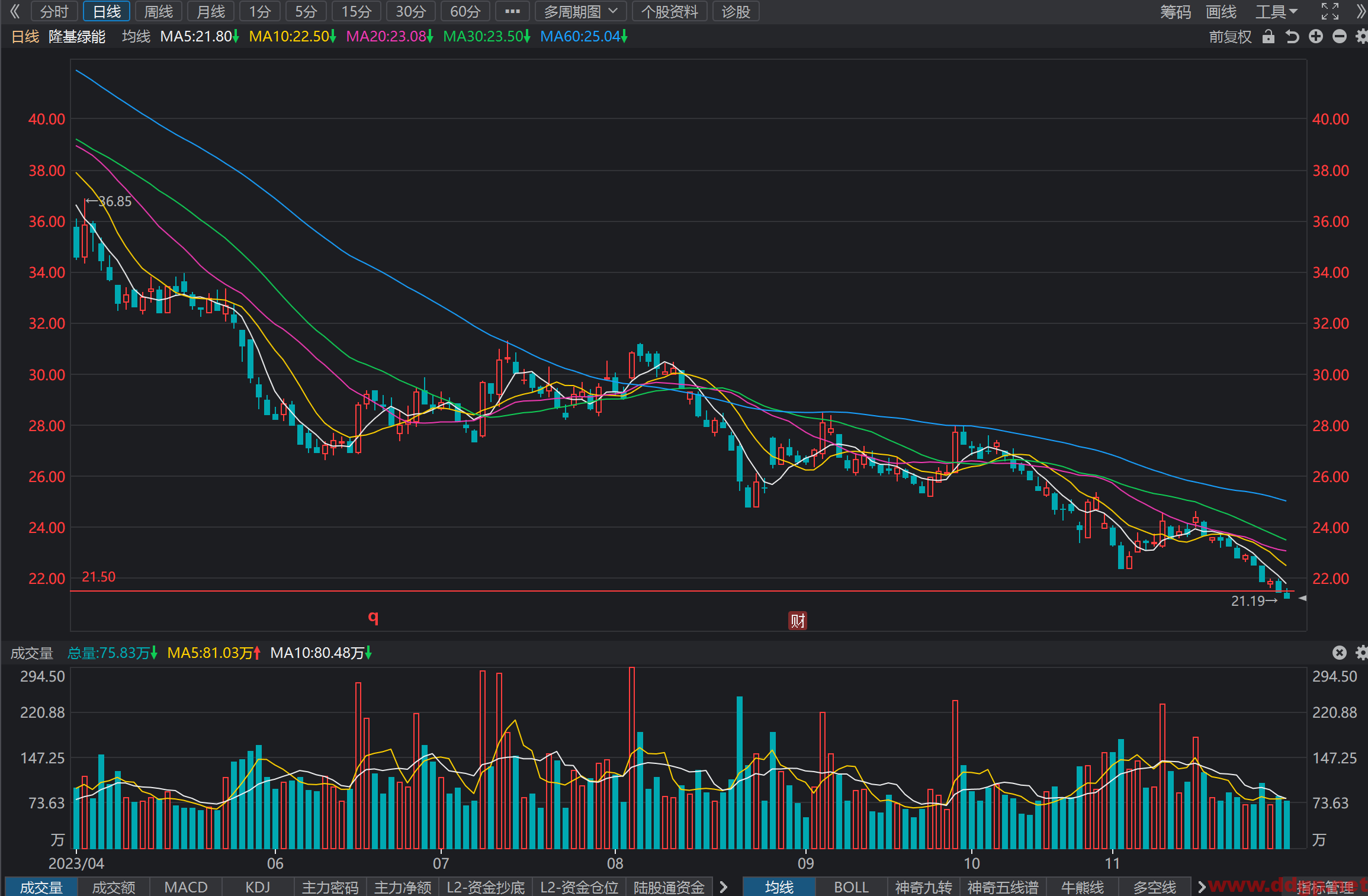Zoom in the chart with plus icon
The width and height of the screenshot is (1368, 896).
(1316, 37)
